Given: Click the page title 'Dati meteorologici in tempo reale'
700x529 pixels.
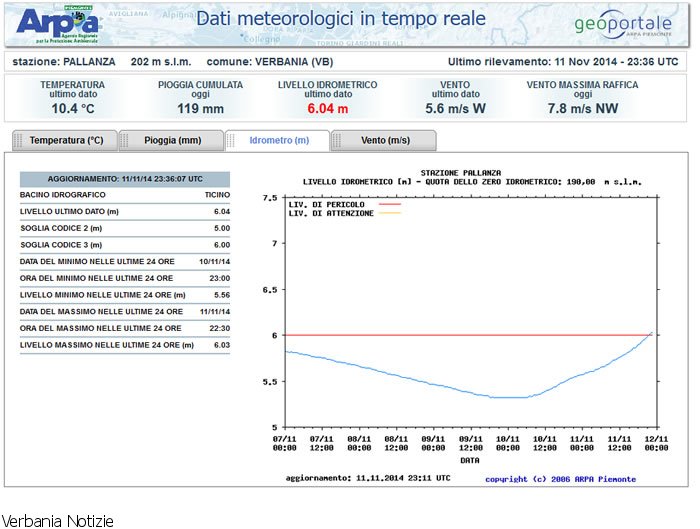Looking at the screenshot, I should tap(340, 19).
